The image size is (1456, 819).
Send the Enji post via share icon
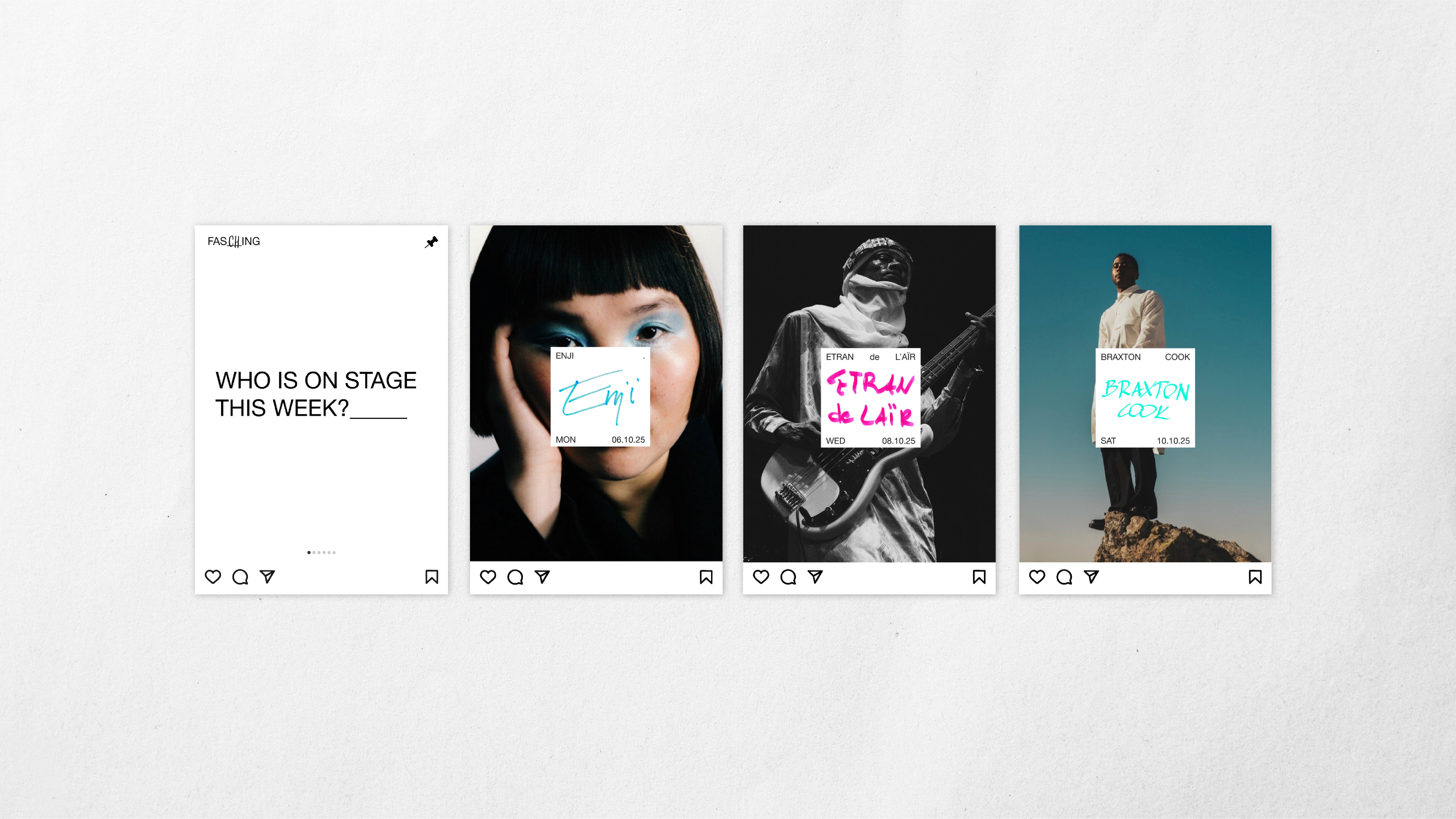(542, 577)
